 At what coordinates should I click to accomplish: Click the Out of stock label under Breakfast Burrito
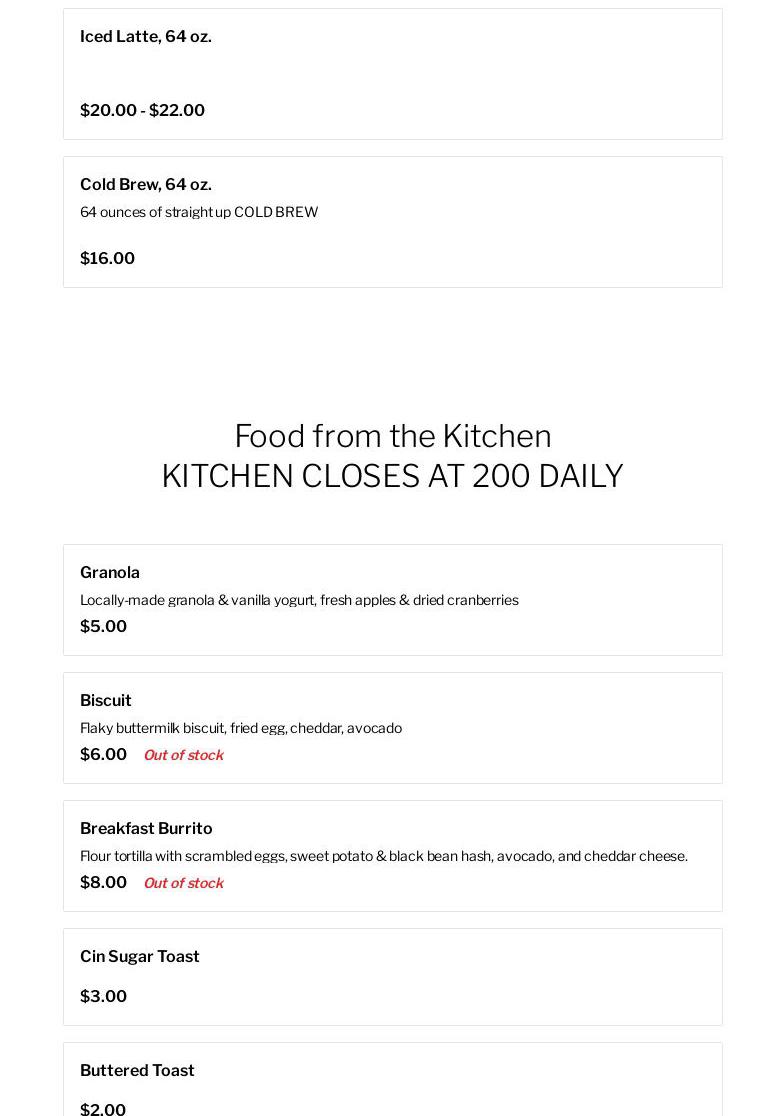183,883
